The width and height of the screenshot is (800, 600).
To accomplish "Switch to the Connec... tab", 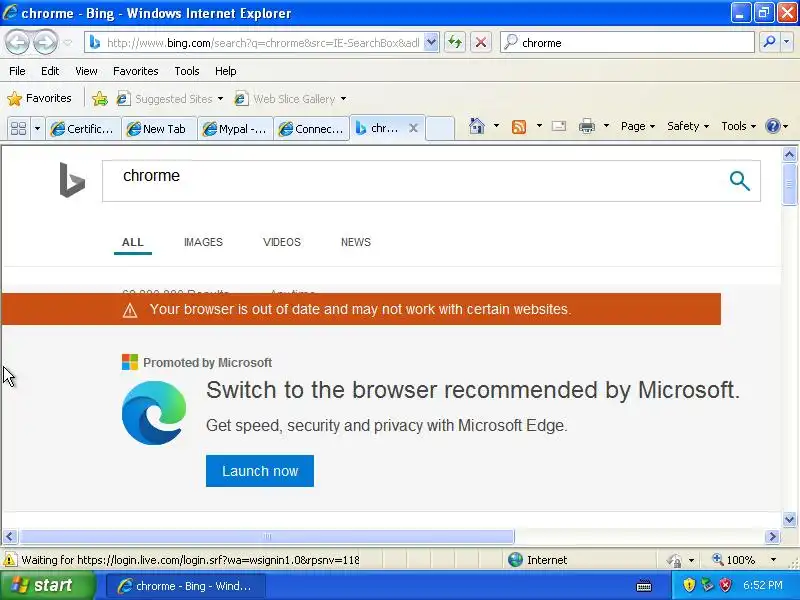I will coord(311,129).
